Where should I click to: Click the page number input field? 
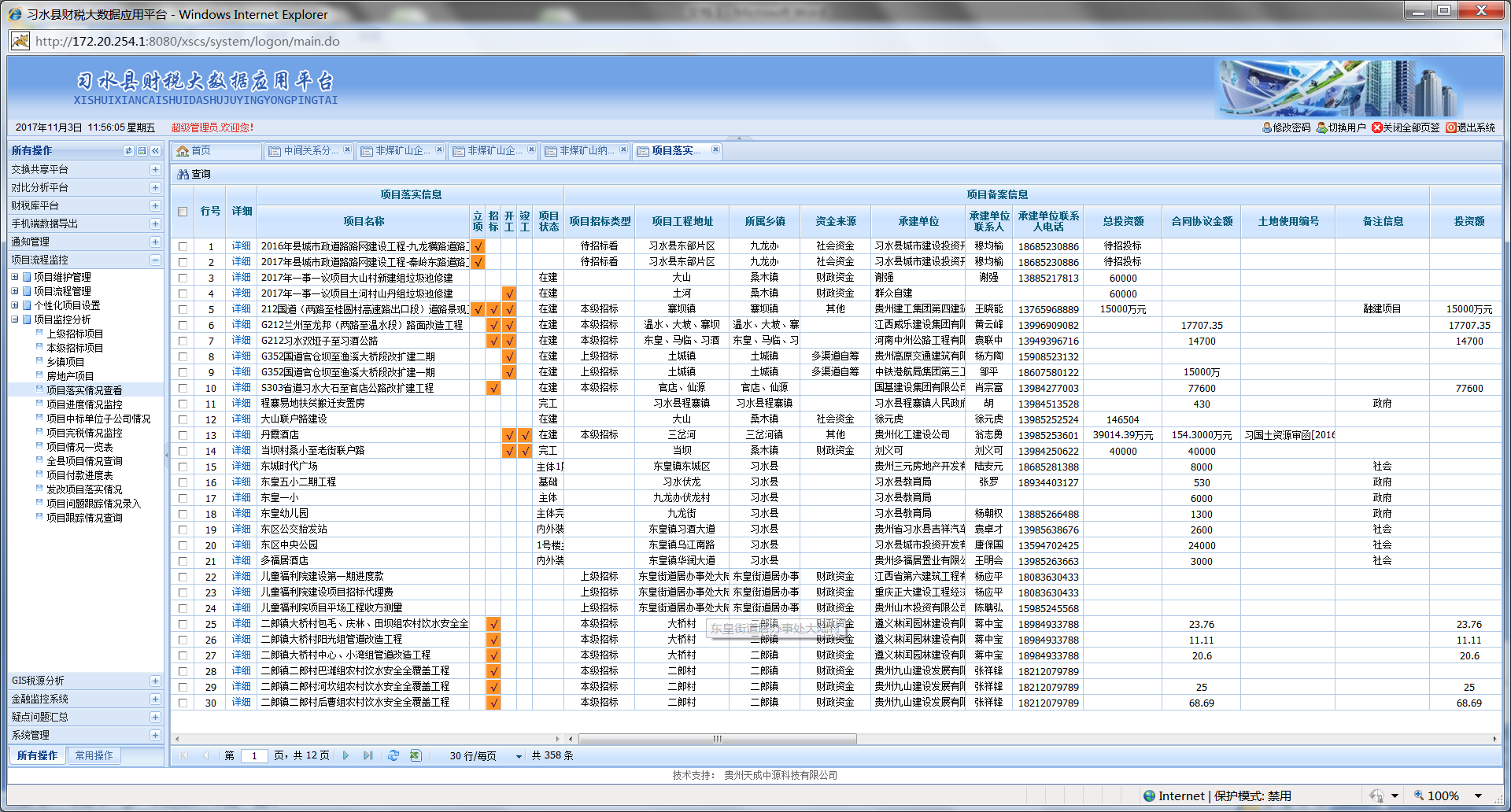254,756
